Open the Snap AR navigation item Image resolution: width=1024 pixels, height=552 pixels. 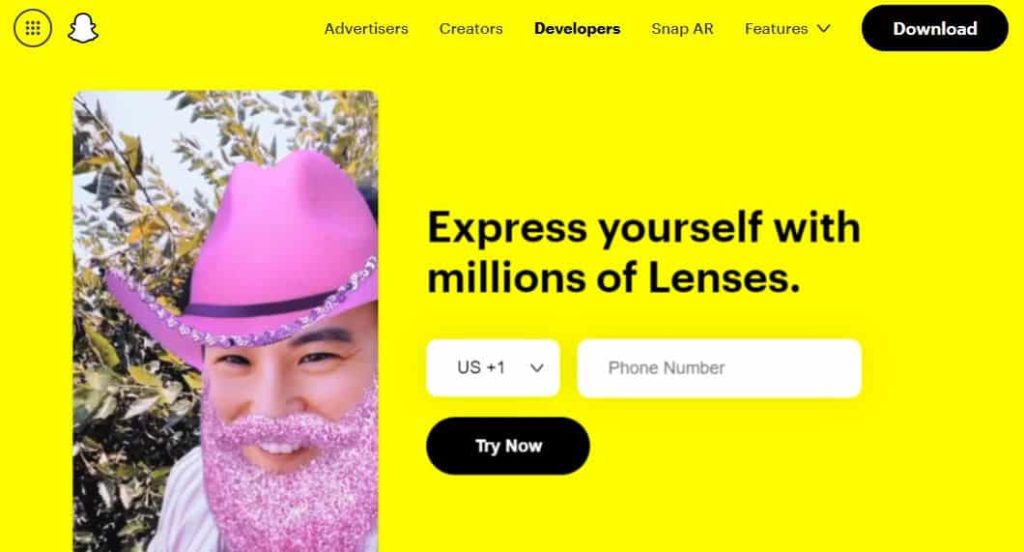click(x=682, y=29)
